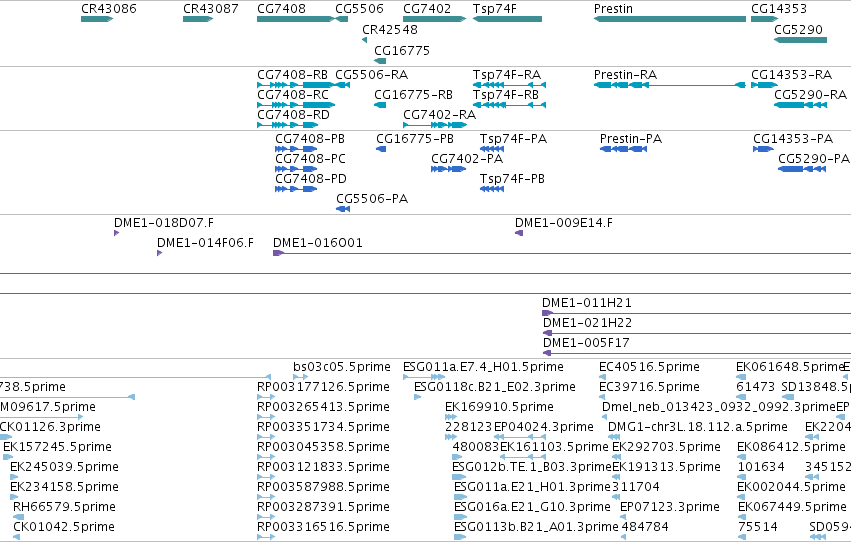This screenshot has height=542, width=851.
Task: Click the CG5506 gene label
Action: click(x=359, y=9)
